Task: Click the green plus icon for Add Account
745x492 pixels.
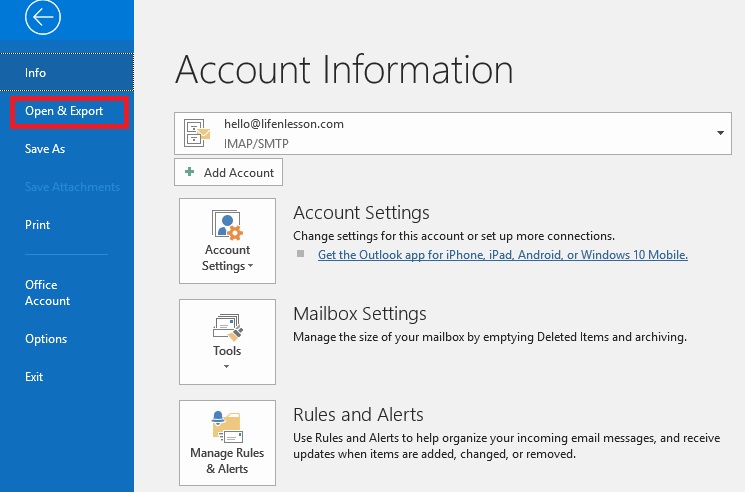Action: (x=190, y=172)
